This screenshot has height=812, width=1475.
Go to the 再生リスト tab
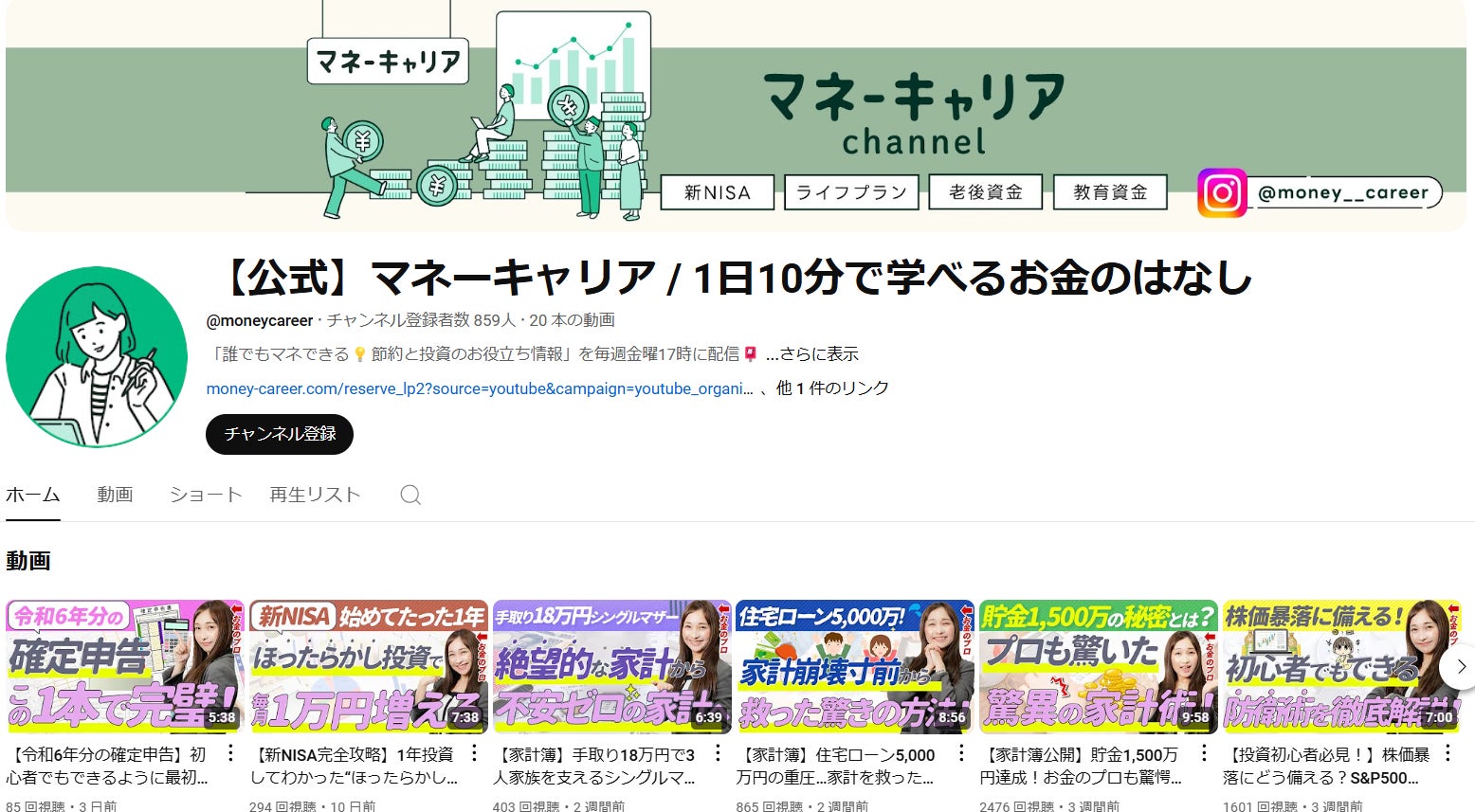316,495
